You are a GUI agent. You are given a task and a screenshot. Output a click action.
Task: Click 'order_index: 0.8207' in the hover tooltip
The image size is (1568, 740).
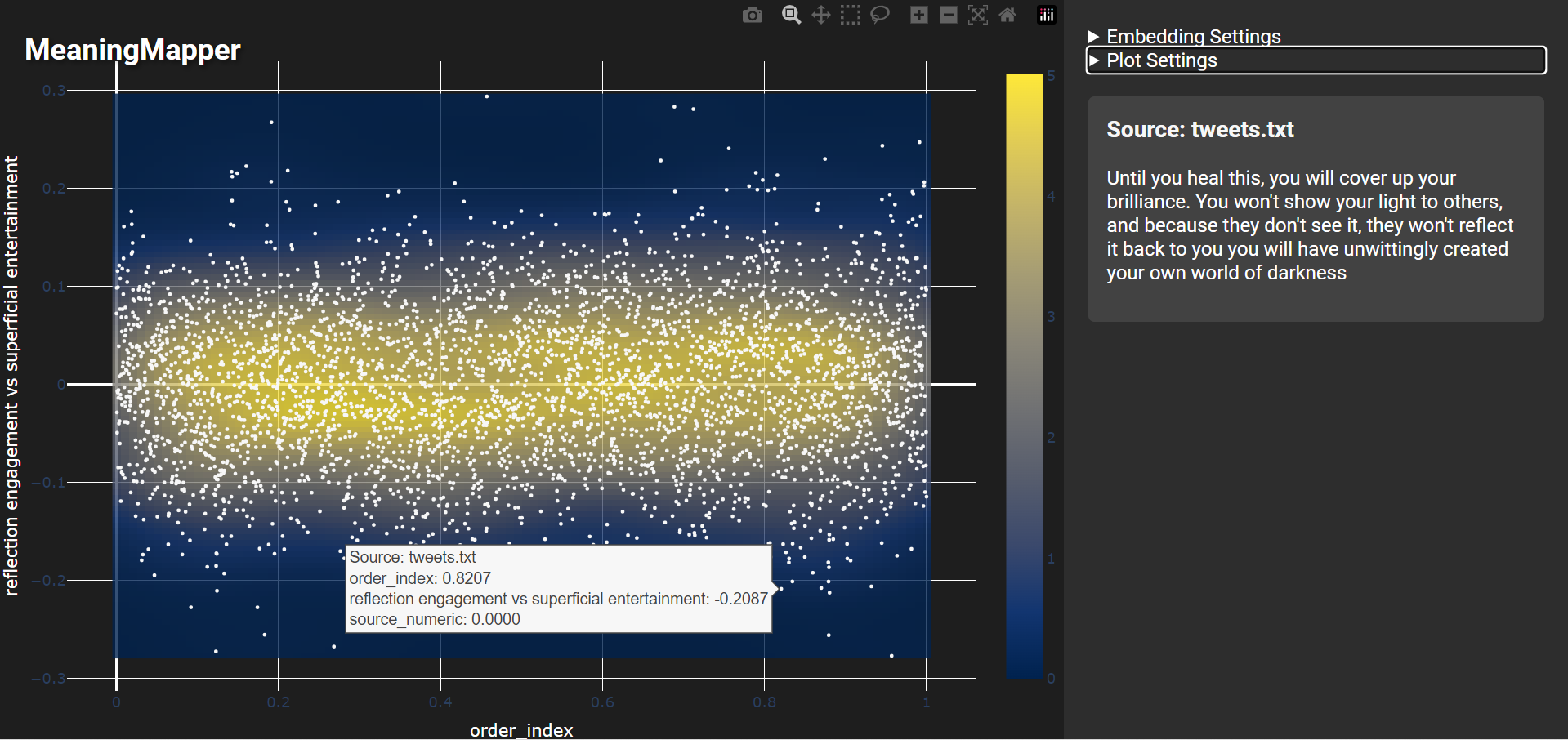[420, 578]
